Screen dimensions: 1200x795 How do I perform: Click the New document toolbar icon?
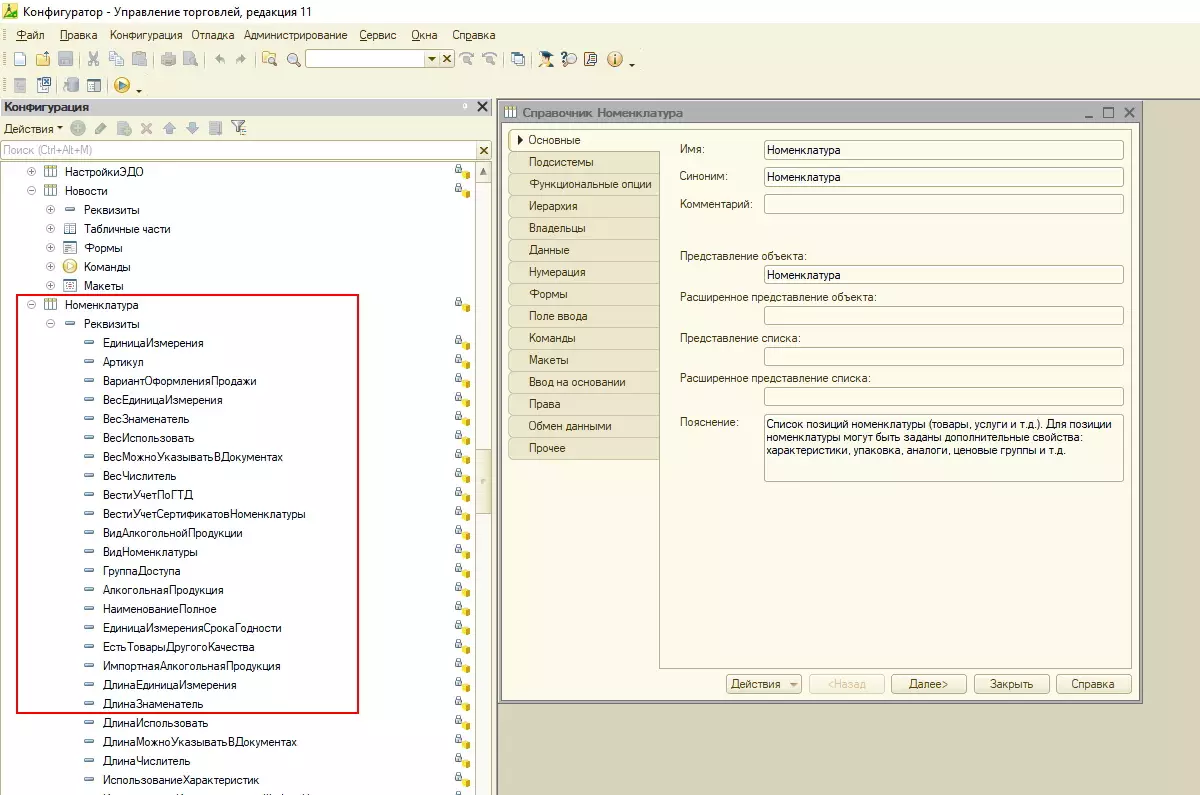pos(19,60)
